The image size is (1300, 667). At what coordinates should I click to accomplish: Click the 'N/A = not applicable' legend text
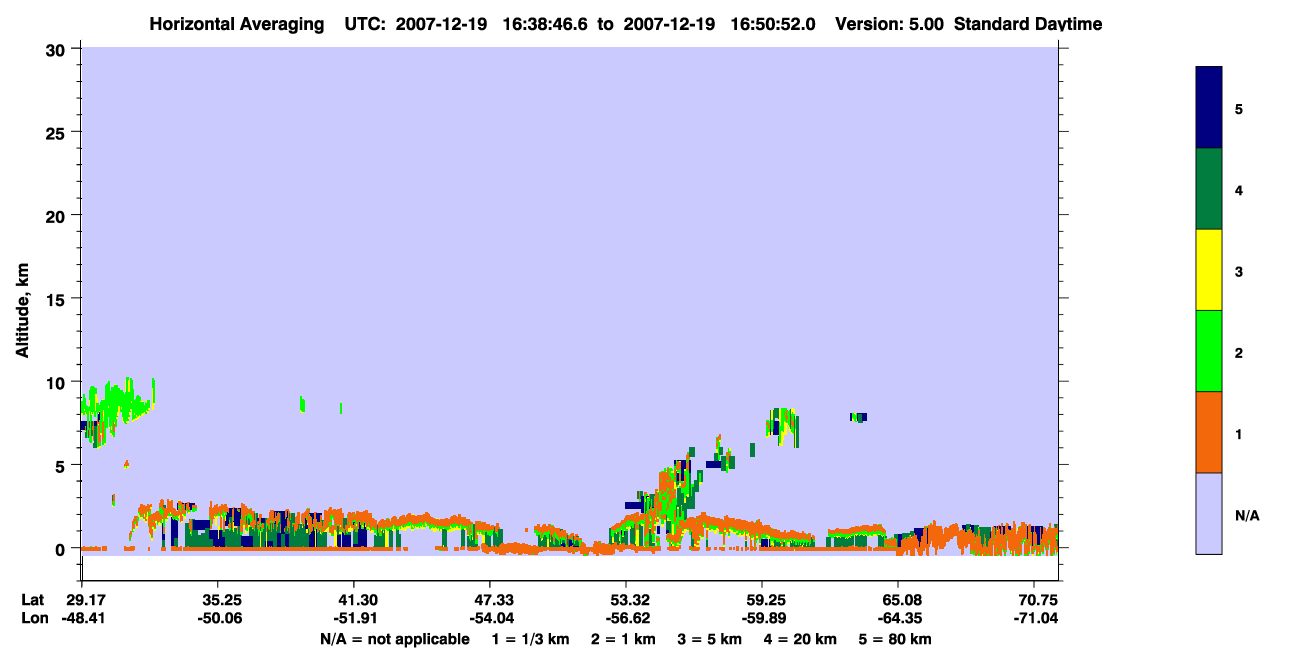click(394, 640)
